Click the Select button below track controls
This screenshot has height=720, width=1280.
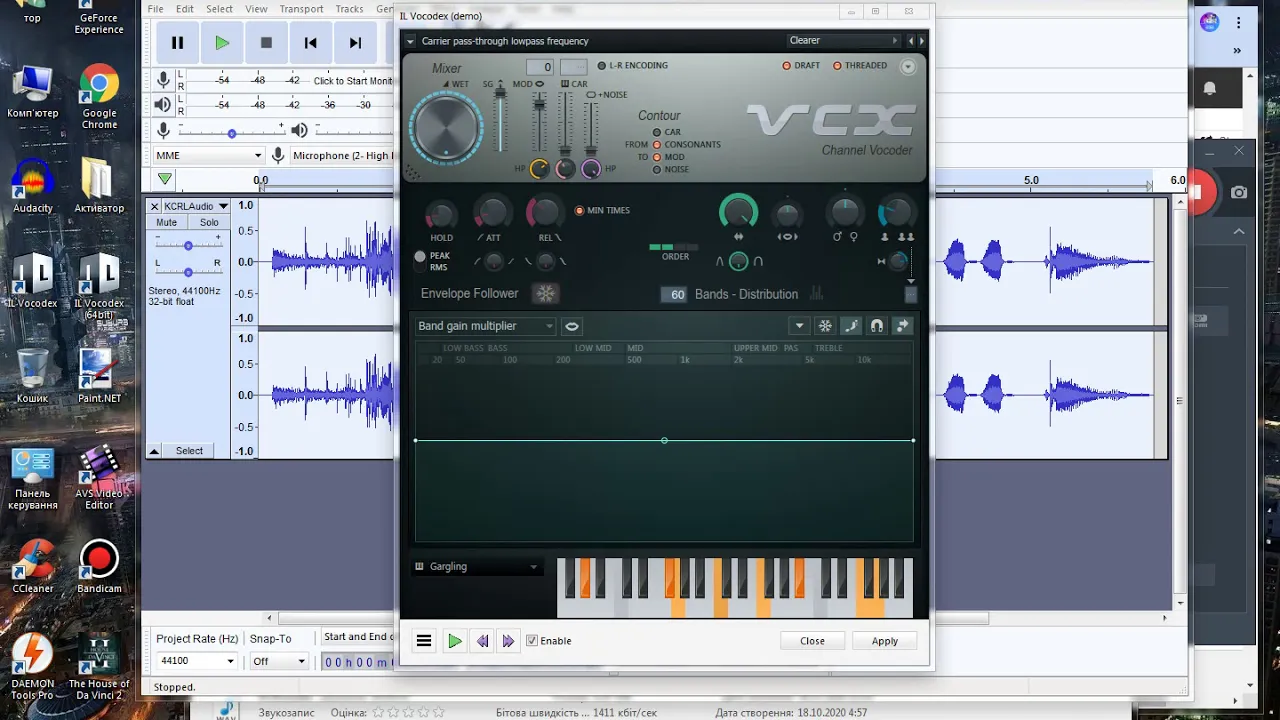[189, 451]
